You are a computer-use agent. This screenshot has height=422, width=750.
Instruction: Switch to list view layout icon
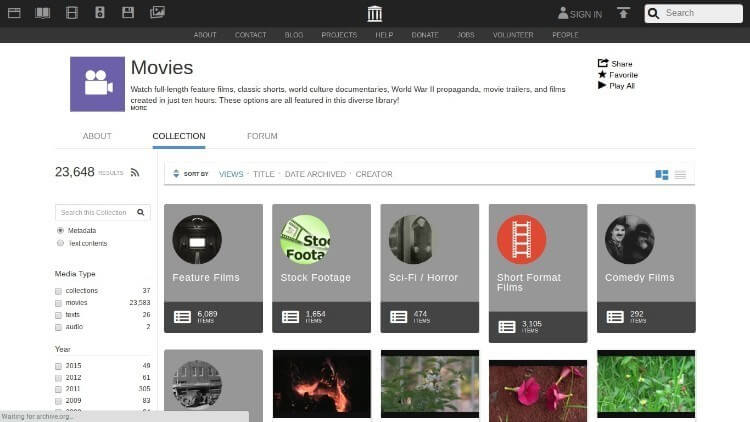[x=680, y=175]
